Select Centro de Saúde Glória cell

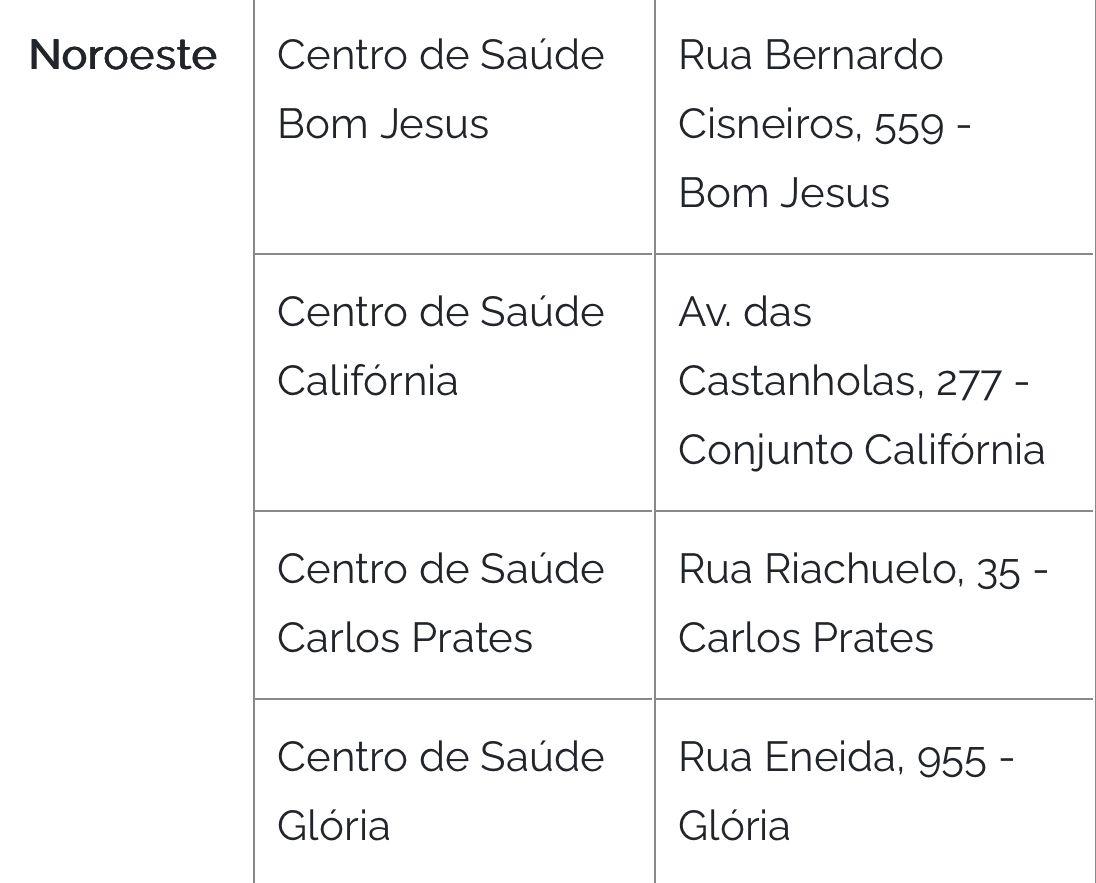pos(454,791)
